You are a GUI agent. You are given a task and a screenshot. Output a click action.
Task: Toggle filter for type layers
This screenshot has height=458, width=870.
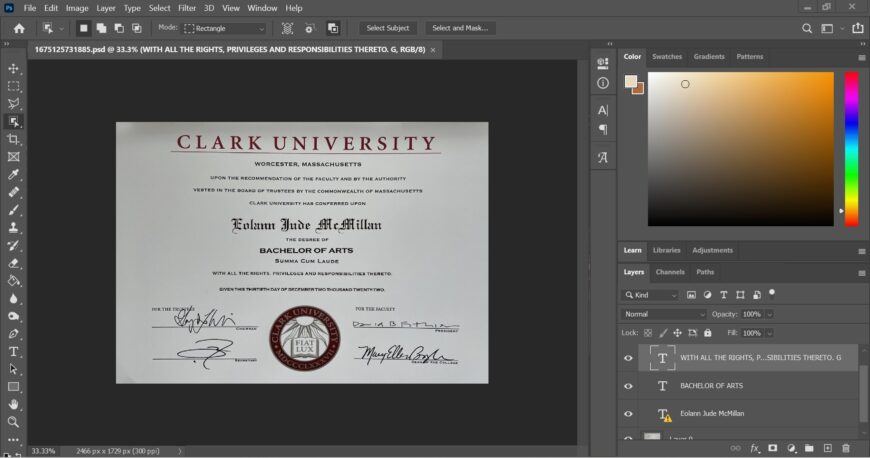pyautogui.click(x=724, y=295)
